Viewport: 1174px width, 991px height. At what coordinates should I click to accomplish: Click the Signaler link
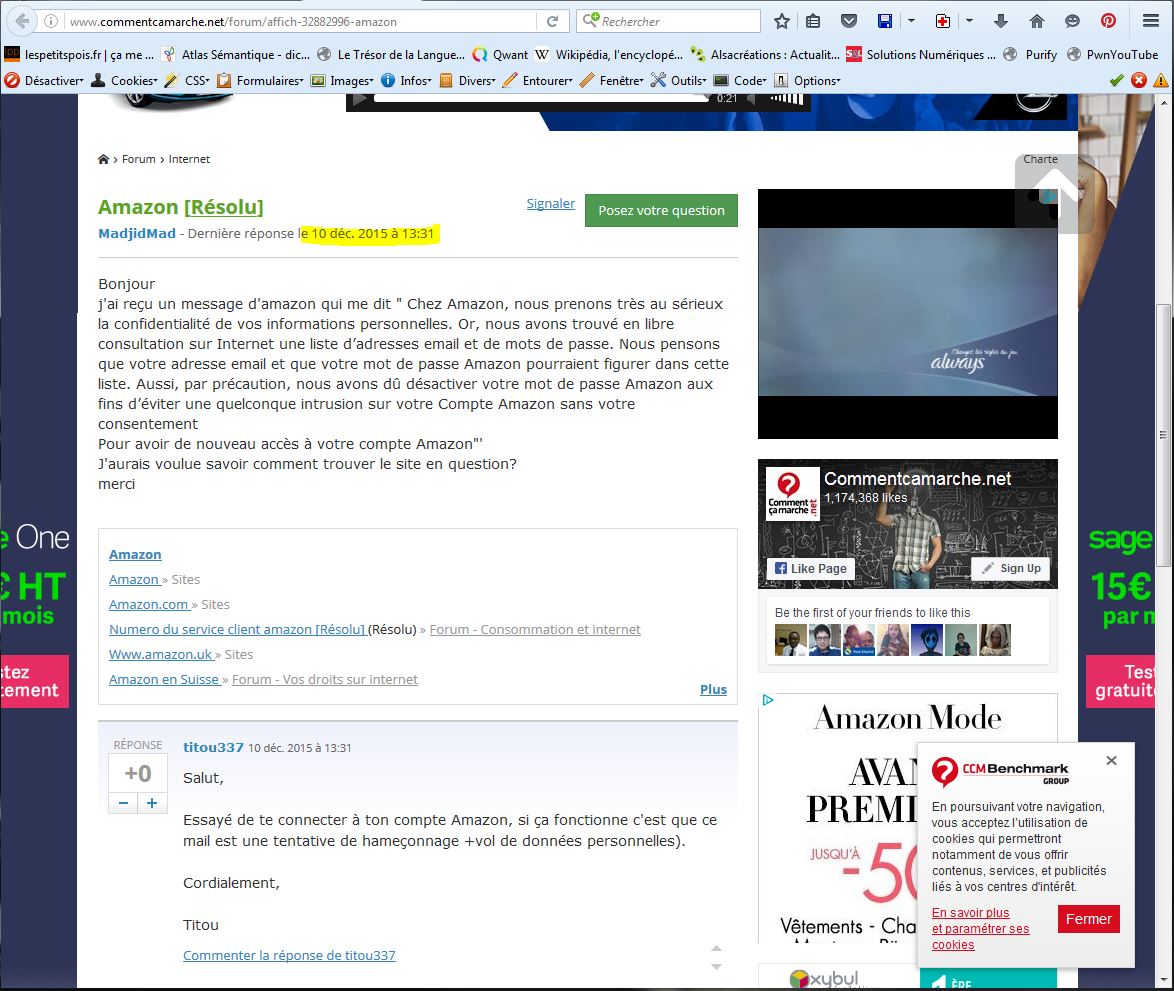coord(550,204)
